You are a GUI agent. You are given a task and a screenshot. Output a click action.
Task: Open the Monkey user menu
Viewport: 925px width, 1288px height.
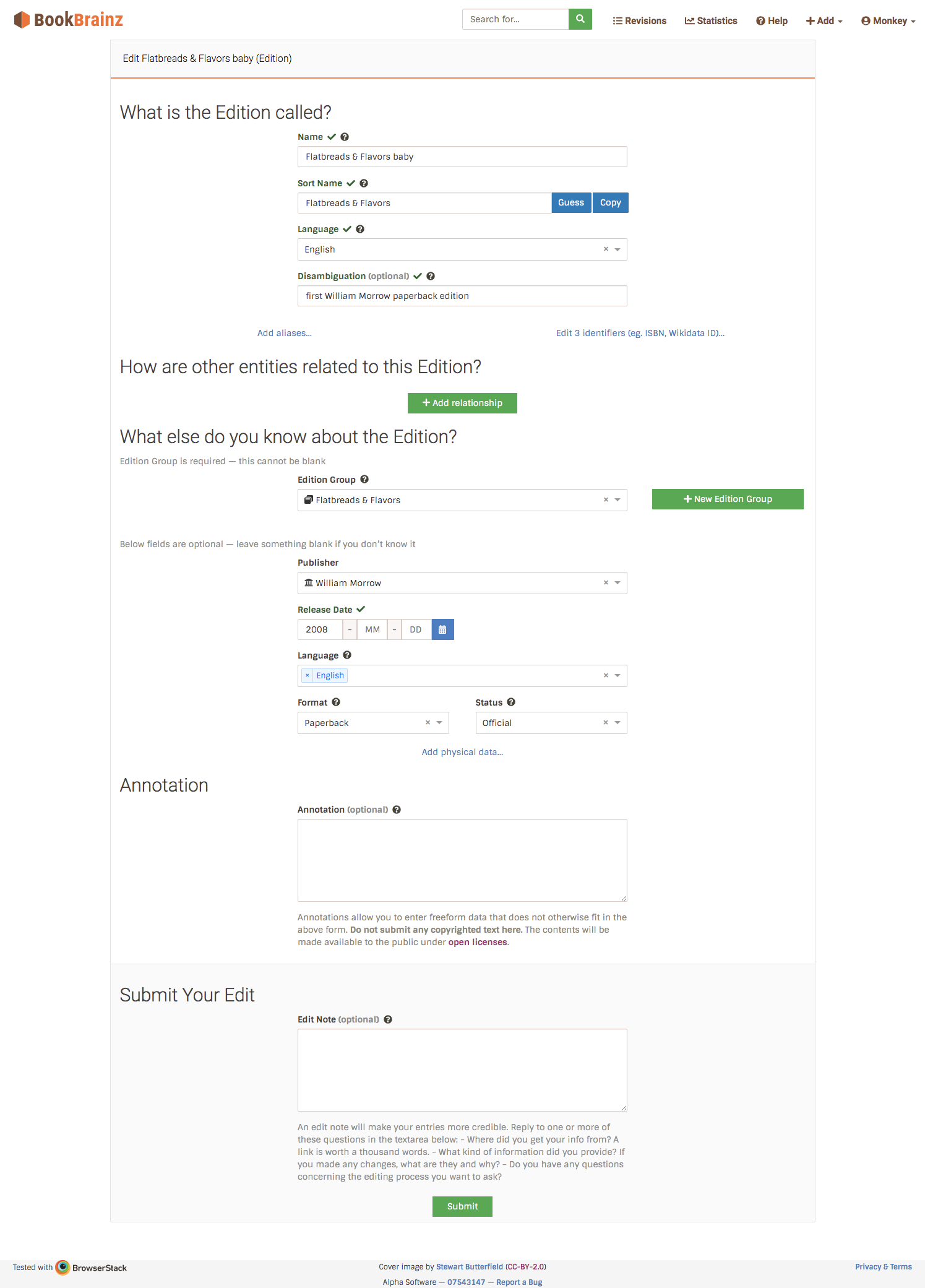click(x=888, y=20)
